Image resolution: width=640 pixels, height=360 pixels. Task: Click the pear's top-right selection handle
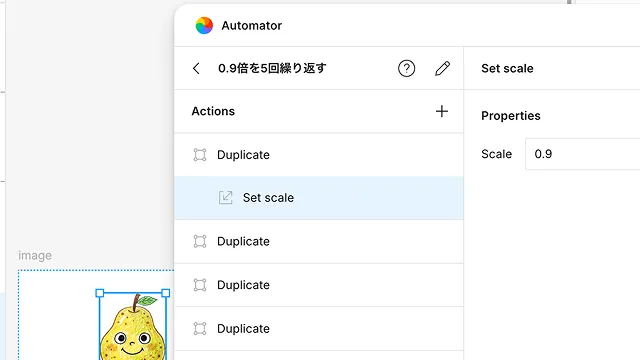166,293
